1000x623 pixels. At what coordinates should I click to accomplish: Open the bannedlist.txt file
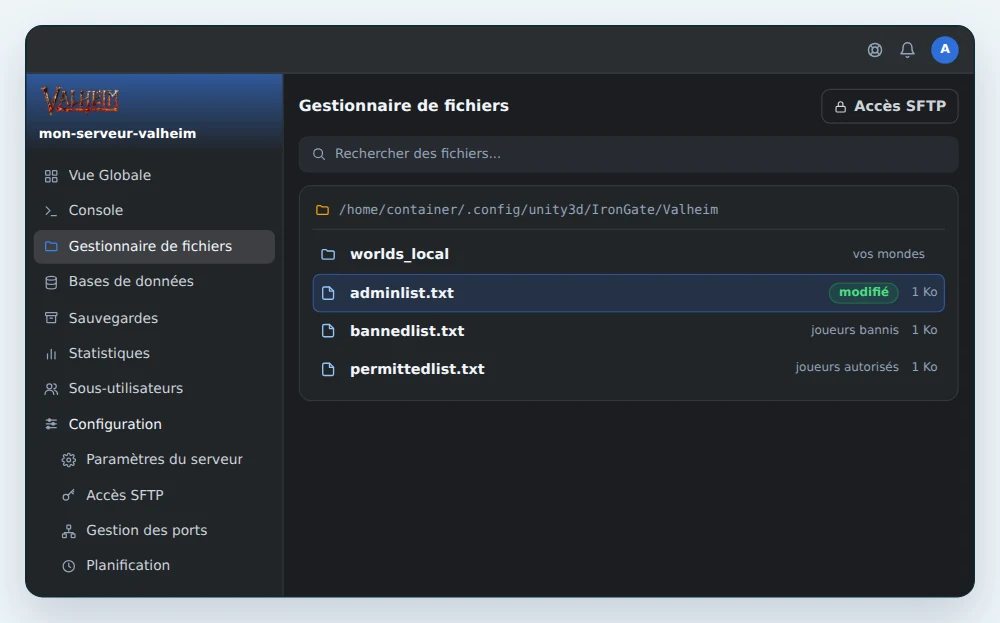pos(628,331)
